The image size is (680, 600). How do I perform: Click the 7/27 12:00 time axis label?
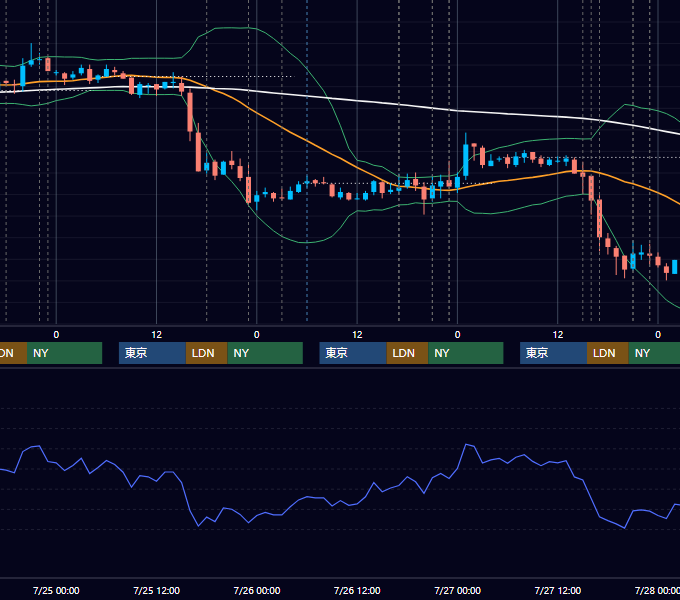(558, 590)
